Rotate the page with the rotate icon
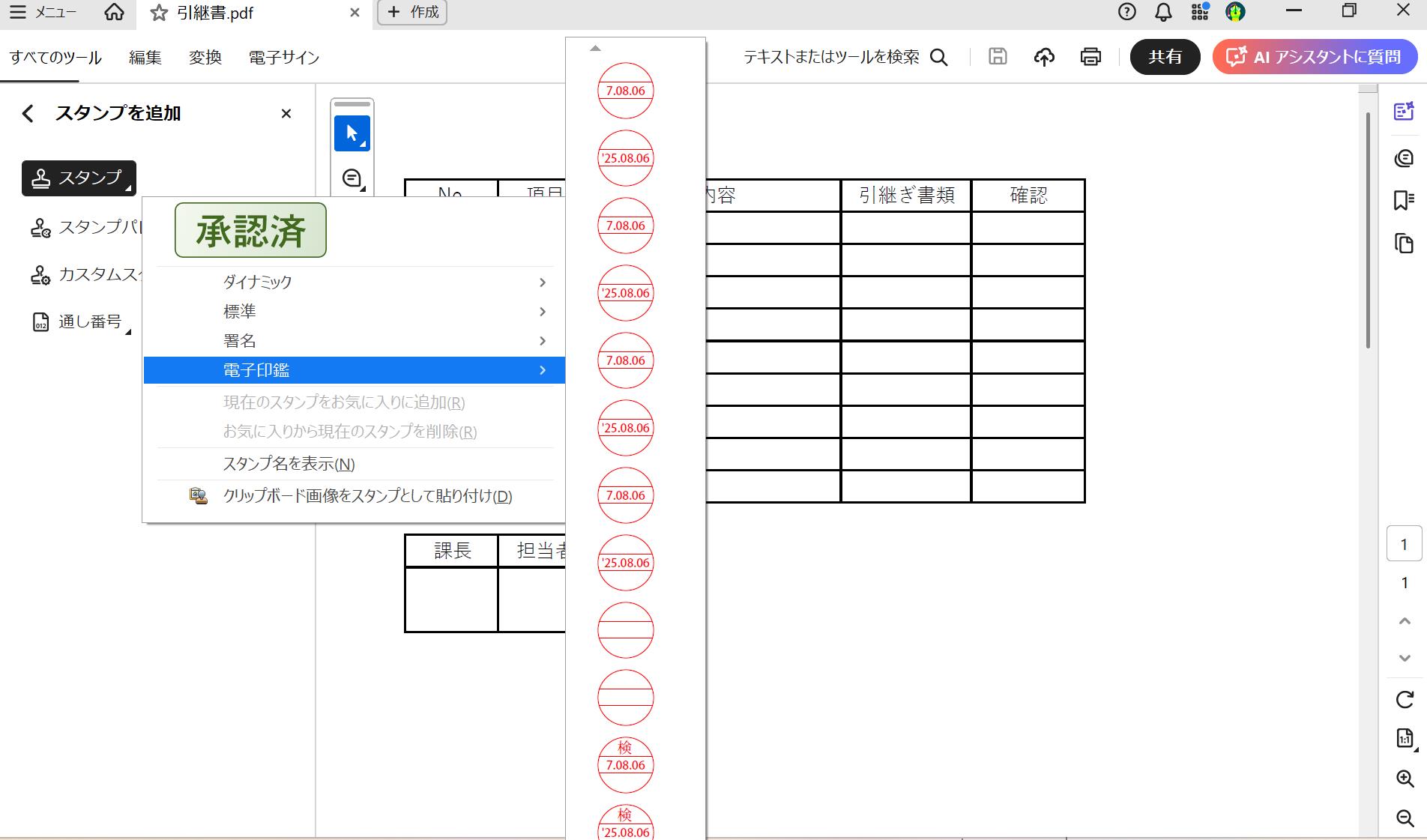Viewport: 1427px width, 840px height. pos(1403,701)
